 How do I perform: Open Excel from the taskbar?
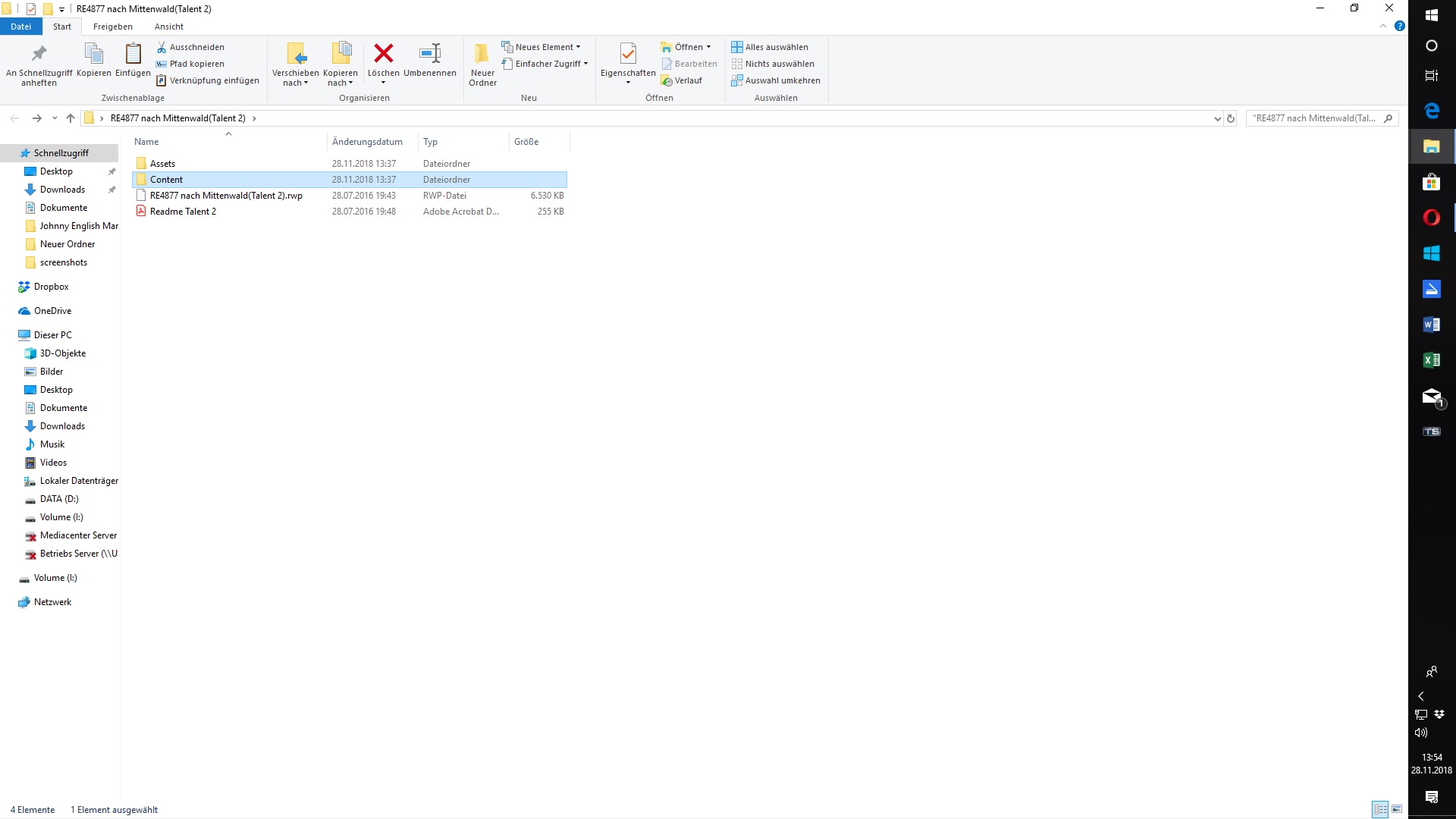click(x=1431, y=360)
